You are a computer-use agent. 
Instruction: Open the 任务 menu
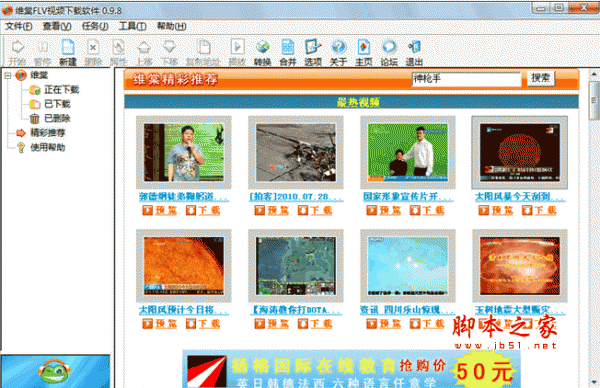[95, 26]
